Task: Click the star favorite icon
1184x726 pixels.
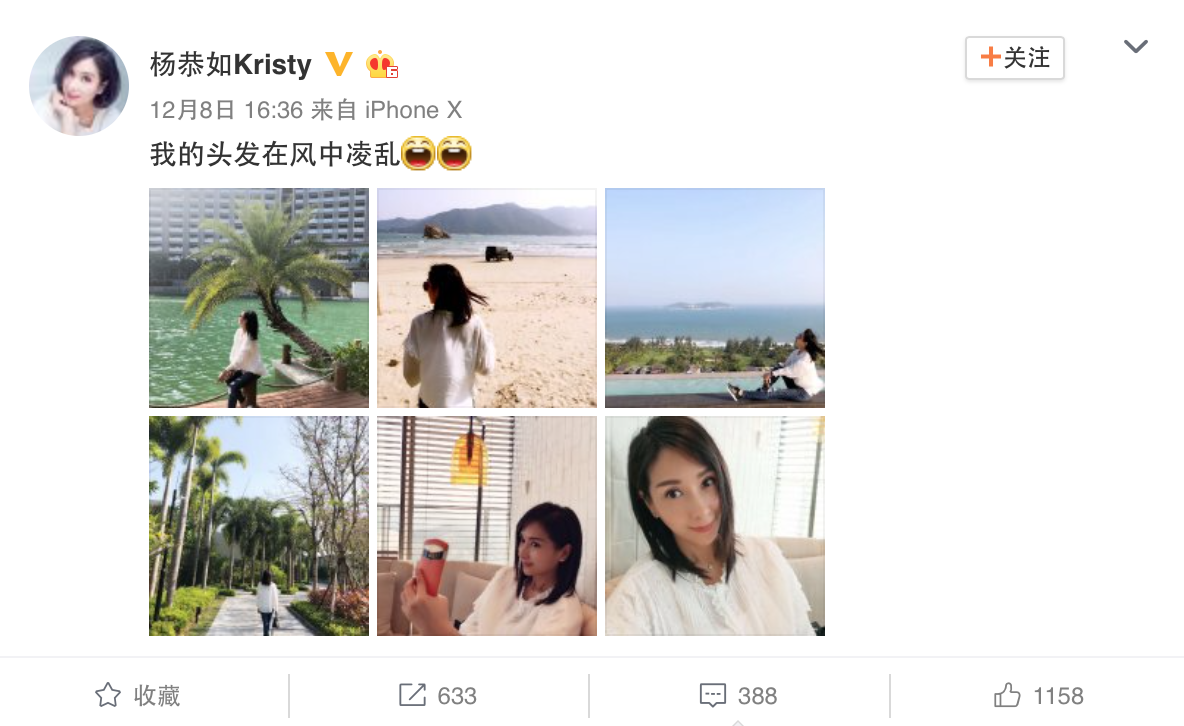Action: pos(107,695)
